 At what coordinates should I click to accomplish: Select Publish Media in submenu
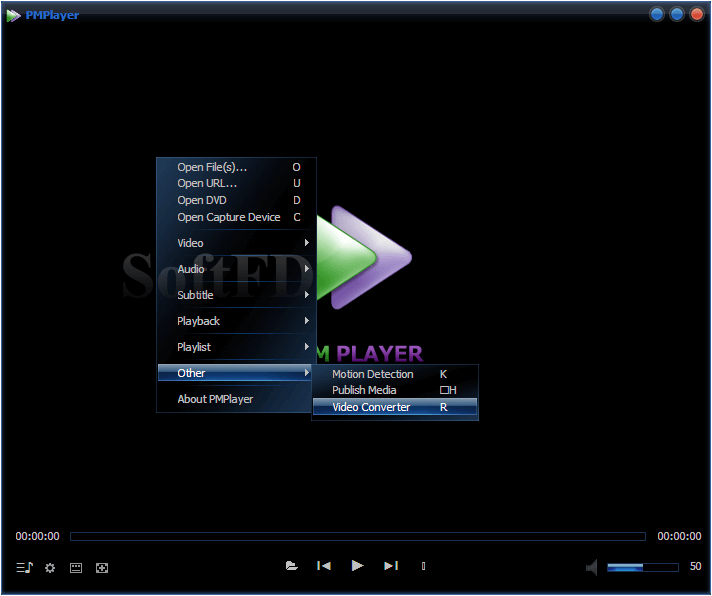coord(395,390)
